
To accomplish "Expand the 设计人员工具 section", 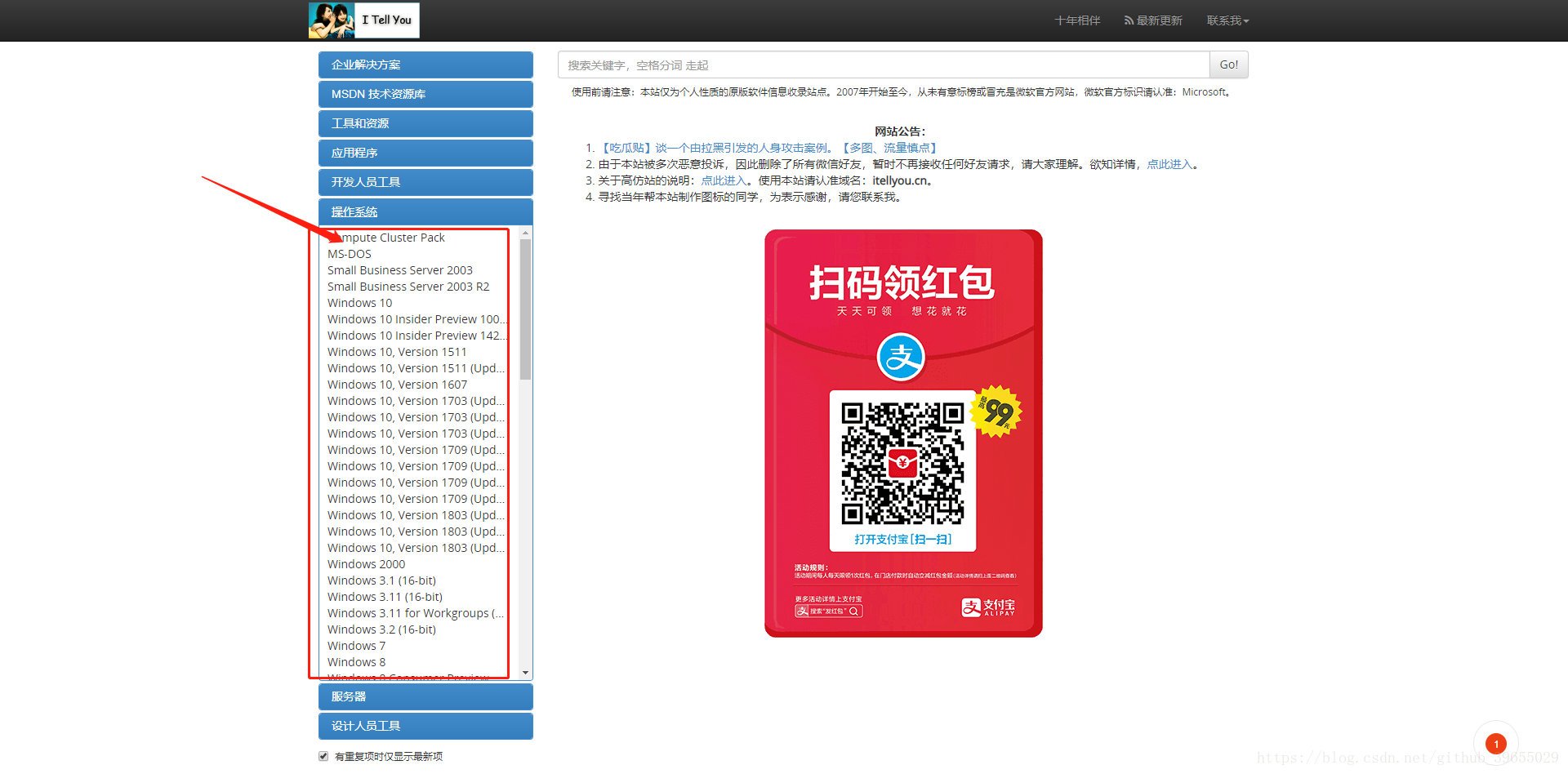I will [425, 726].
